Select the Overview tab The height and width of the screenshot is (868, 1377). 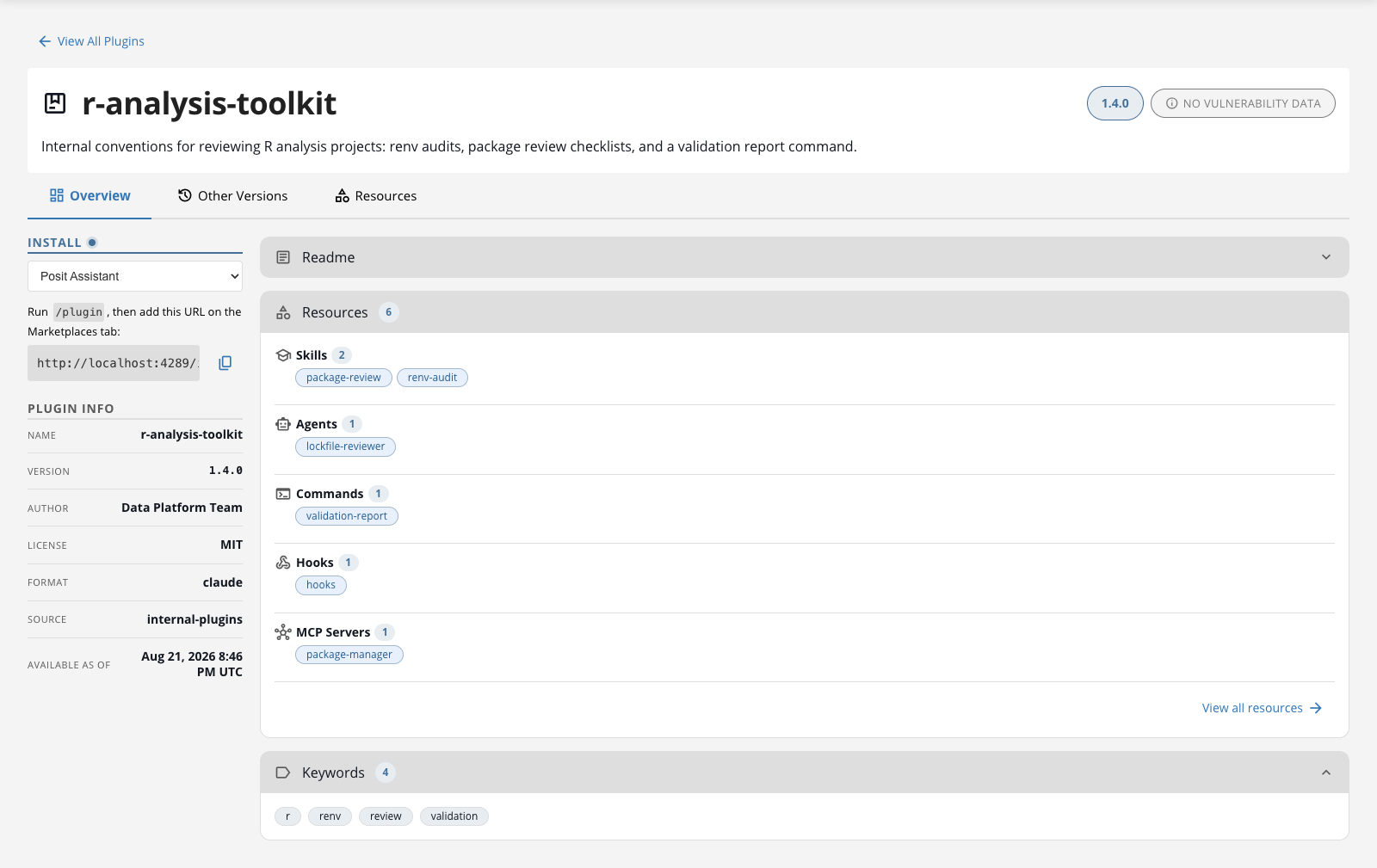click(x=90, y=196)
